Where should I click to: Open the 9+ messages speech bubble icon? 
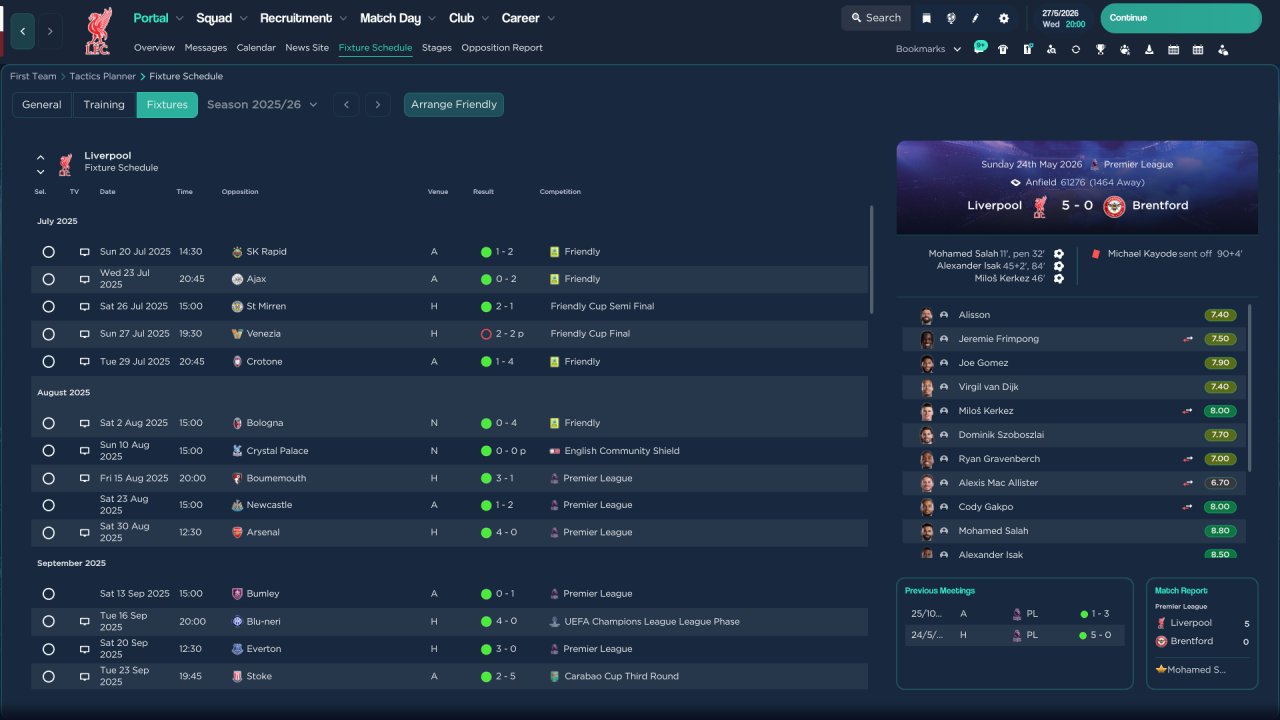[x=980, y=48]
